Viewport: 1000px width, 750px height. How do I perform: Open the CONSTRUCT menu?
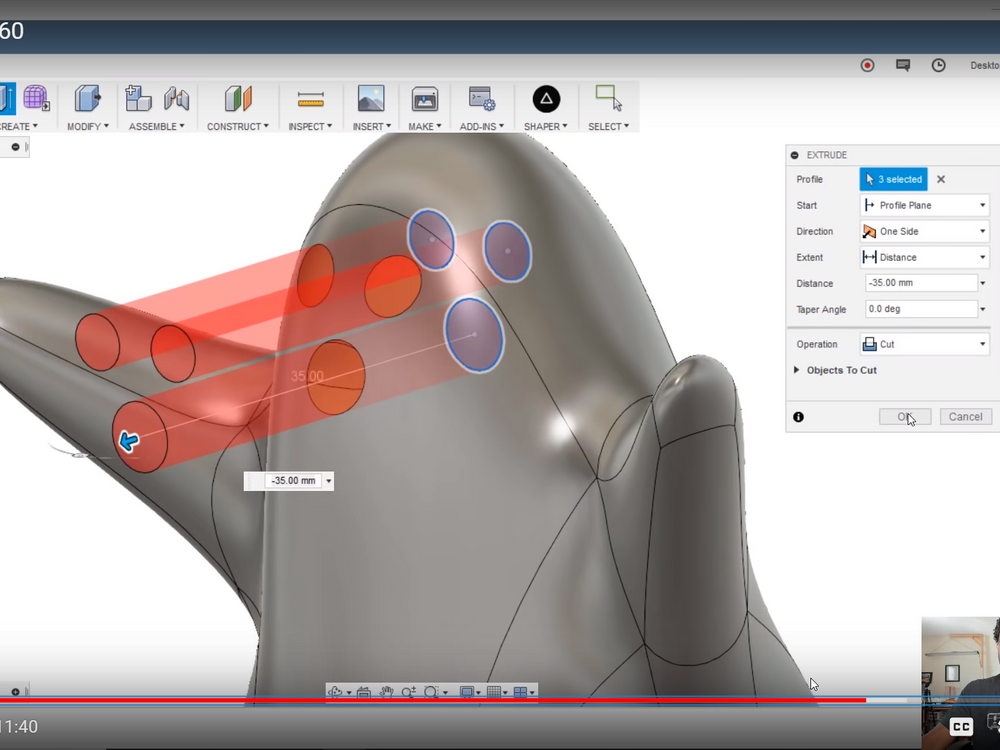(237, 126)
